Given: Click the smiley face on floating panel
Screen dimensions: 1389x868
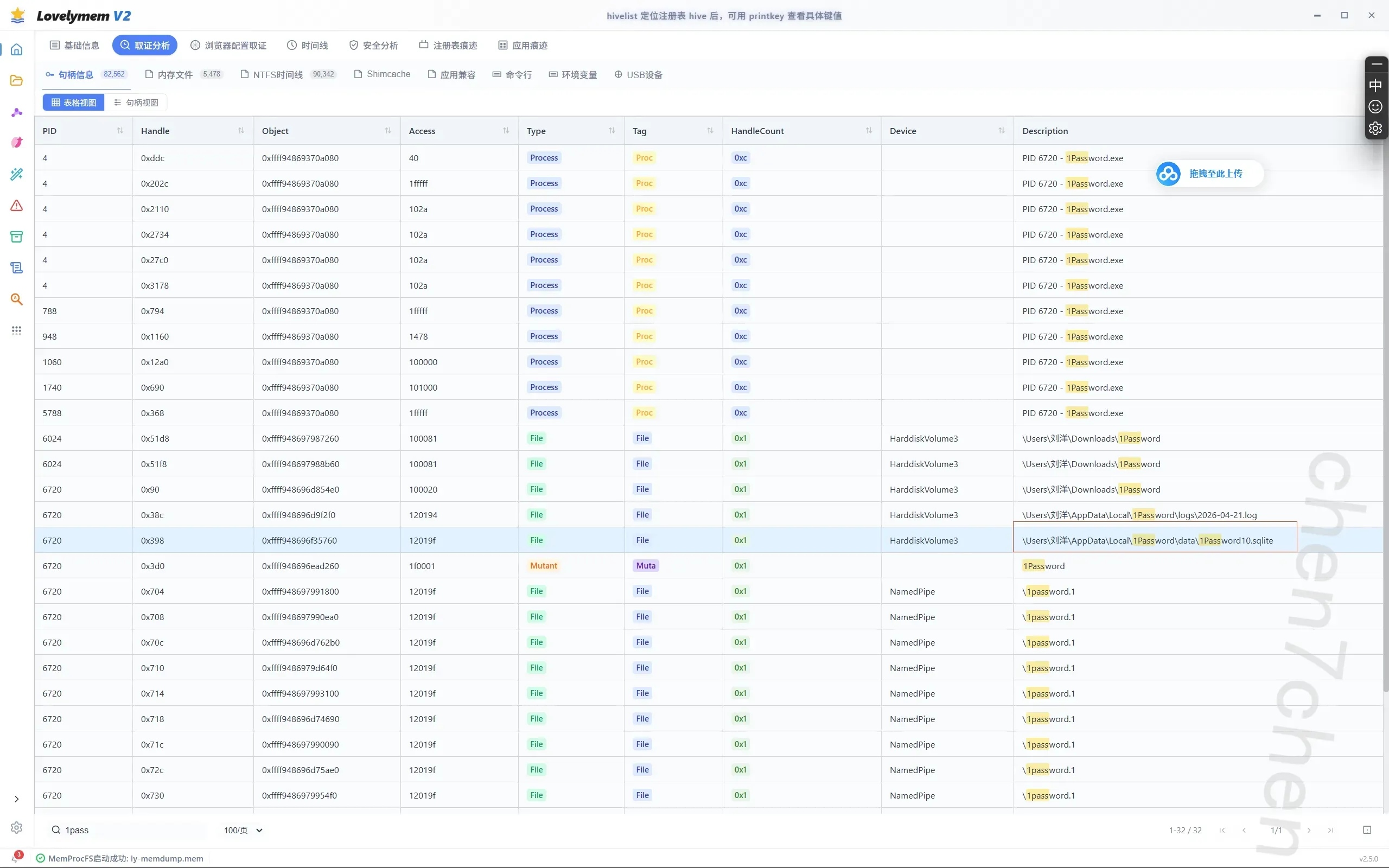Looking at the screenshot, I should click(1375, 107).
